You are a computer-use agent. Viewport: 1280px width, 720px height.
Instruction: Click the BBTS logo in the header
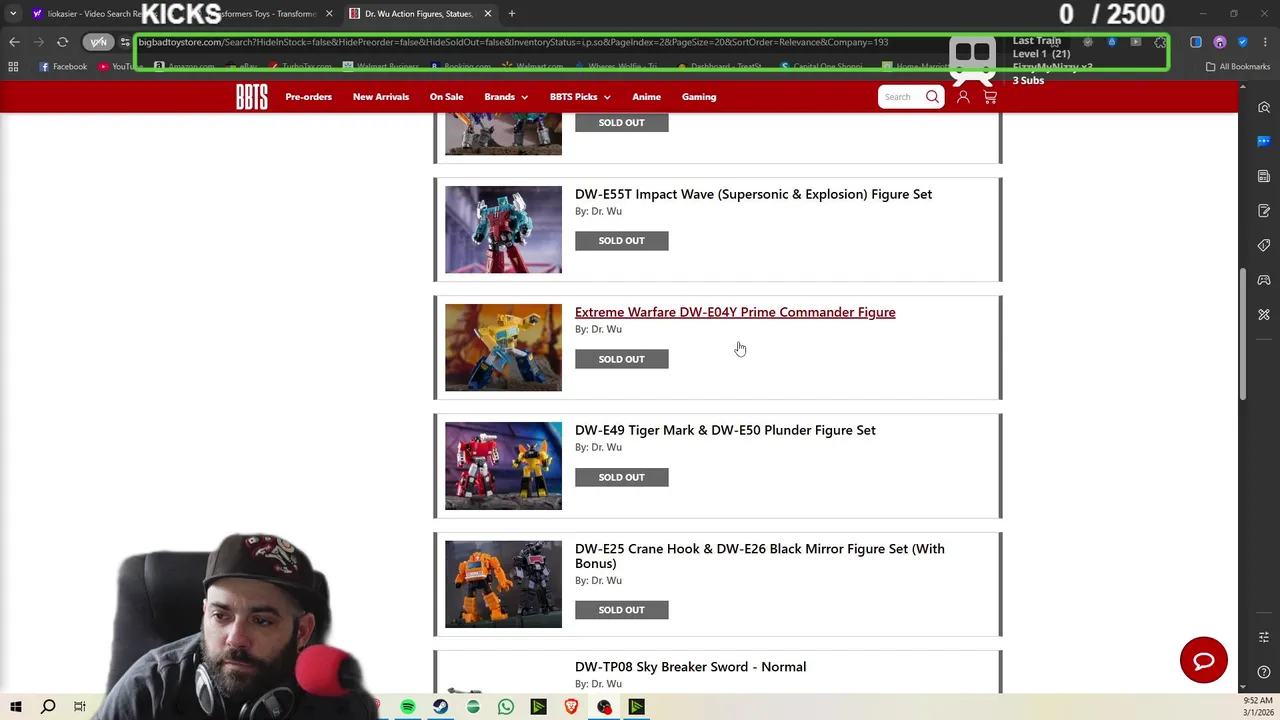(251, 97)
